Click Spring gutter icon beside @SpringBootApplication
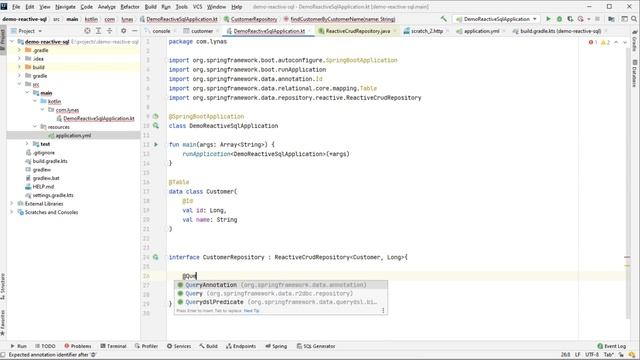The height and width of the screenshot is (360, 640). click(x=156, y=116)
